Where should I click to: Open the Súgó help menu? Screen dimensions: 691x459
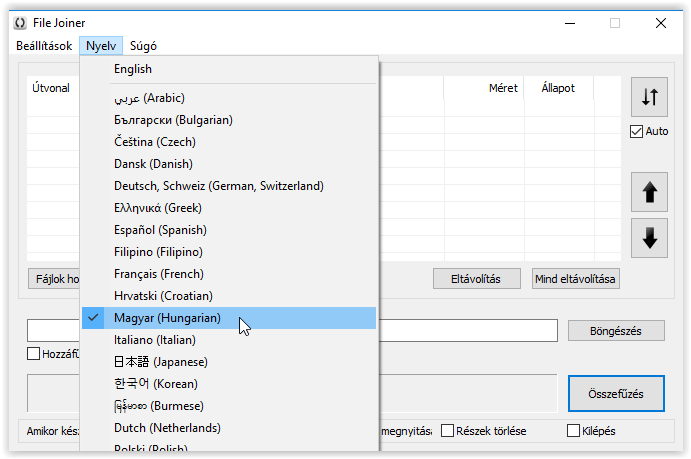pyautogui.click(x=143, y=45)
